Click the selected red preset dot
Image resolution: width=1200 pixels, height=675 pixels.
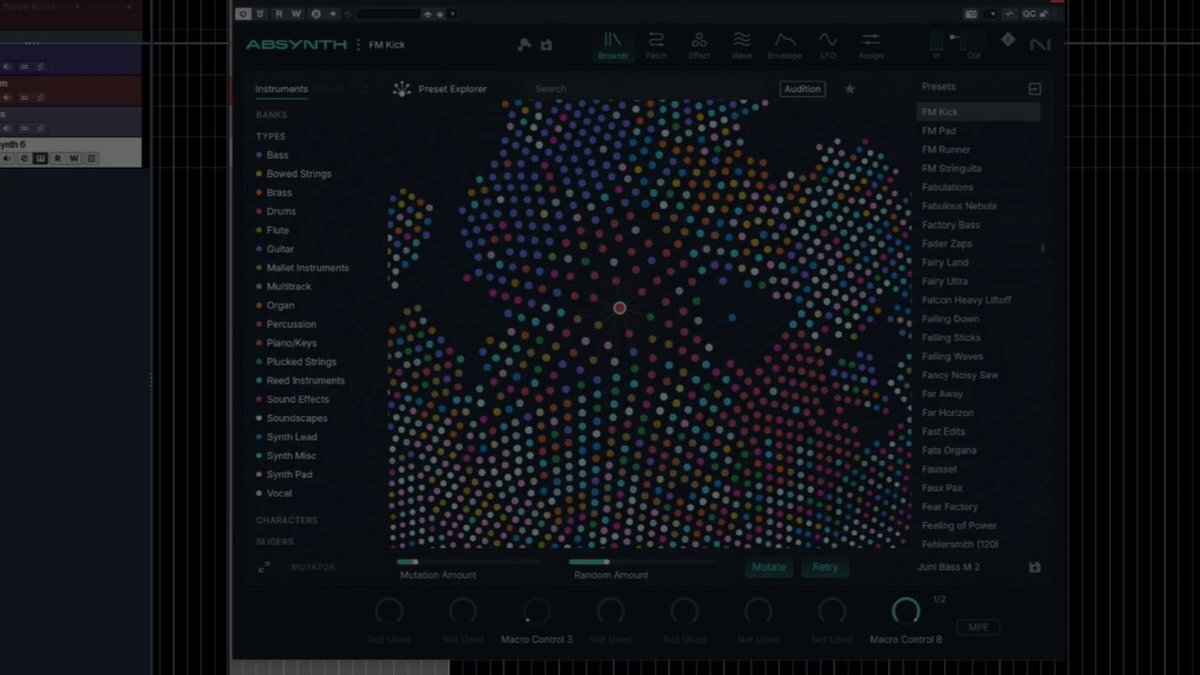click(619, 308)
